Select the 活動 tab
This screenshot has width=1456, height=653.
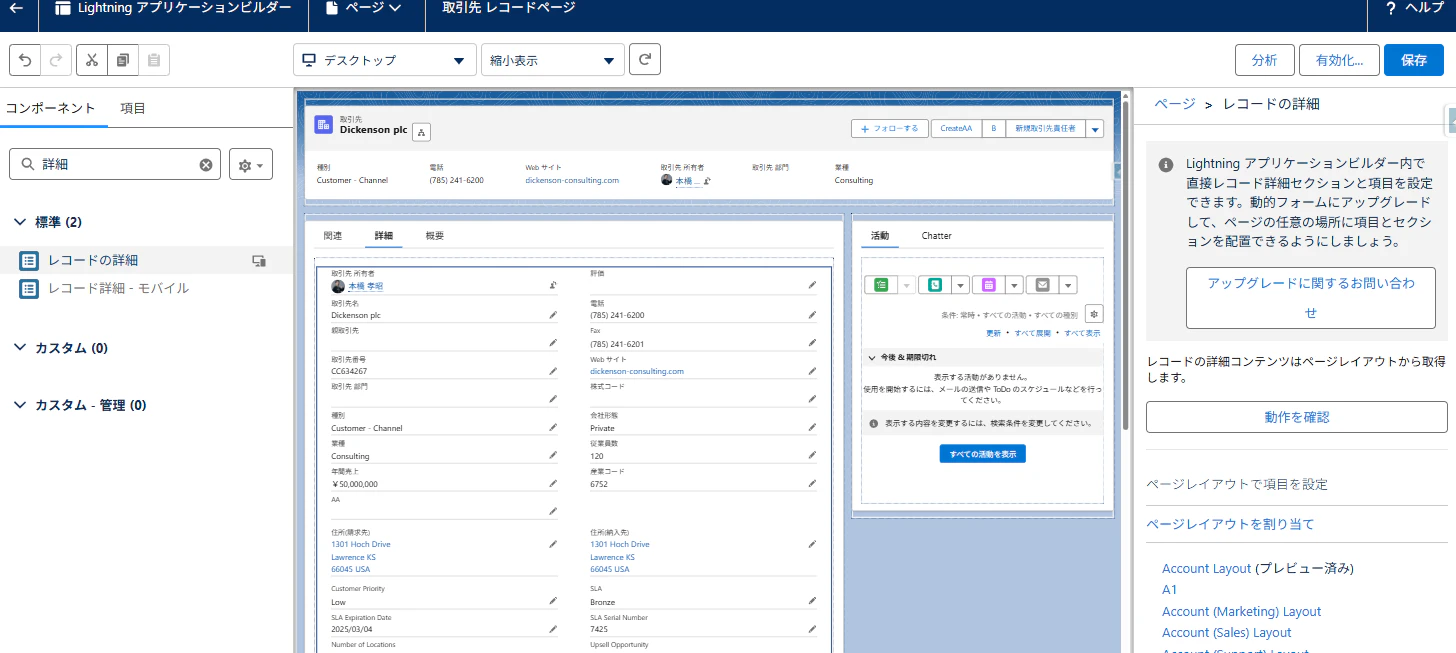(x=880, y=236)
